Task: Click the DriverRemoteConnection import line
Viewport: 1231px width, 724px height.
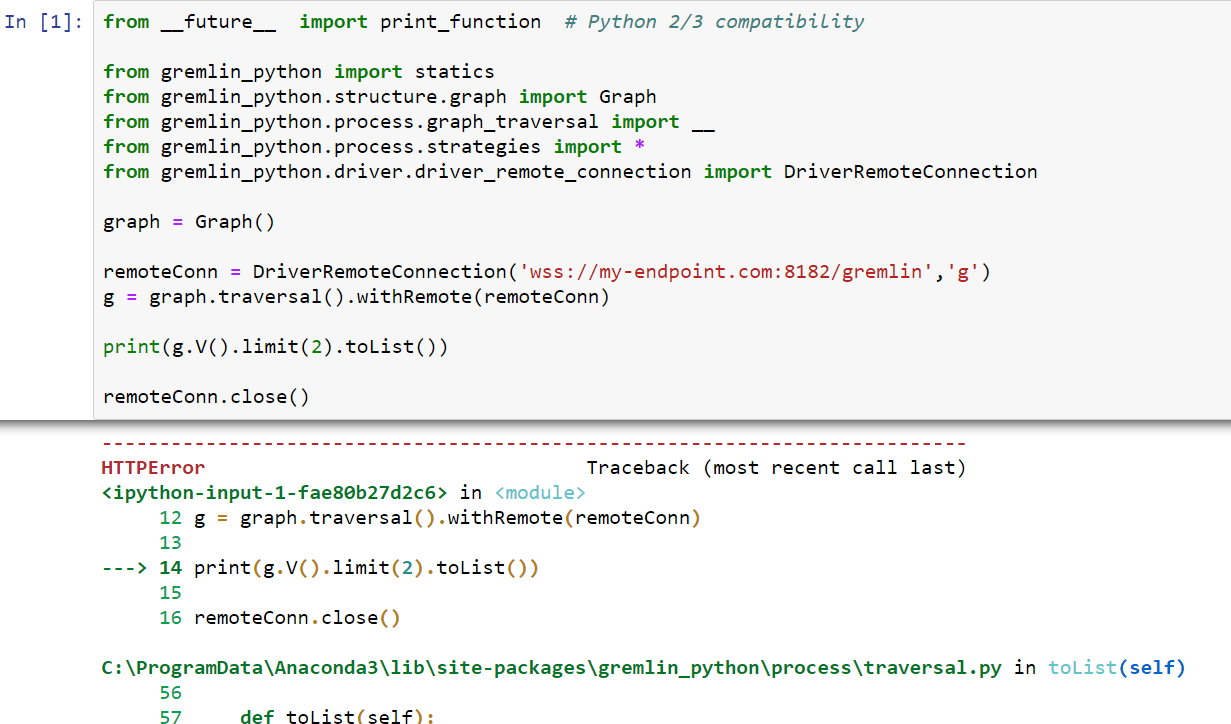Action: point(570,171)
